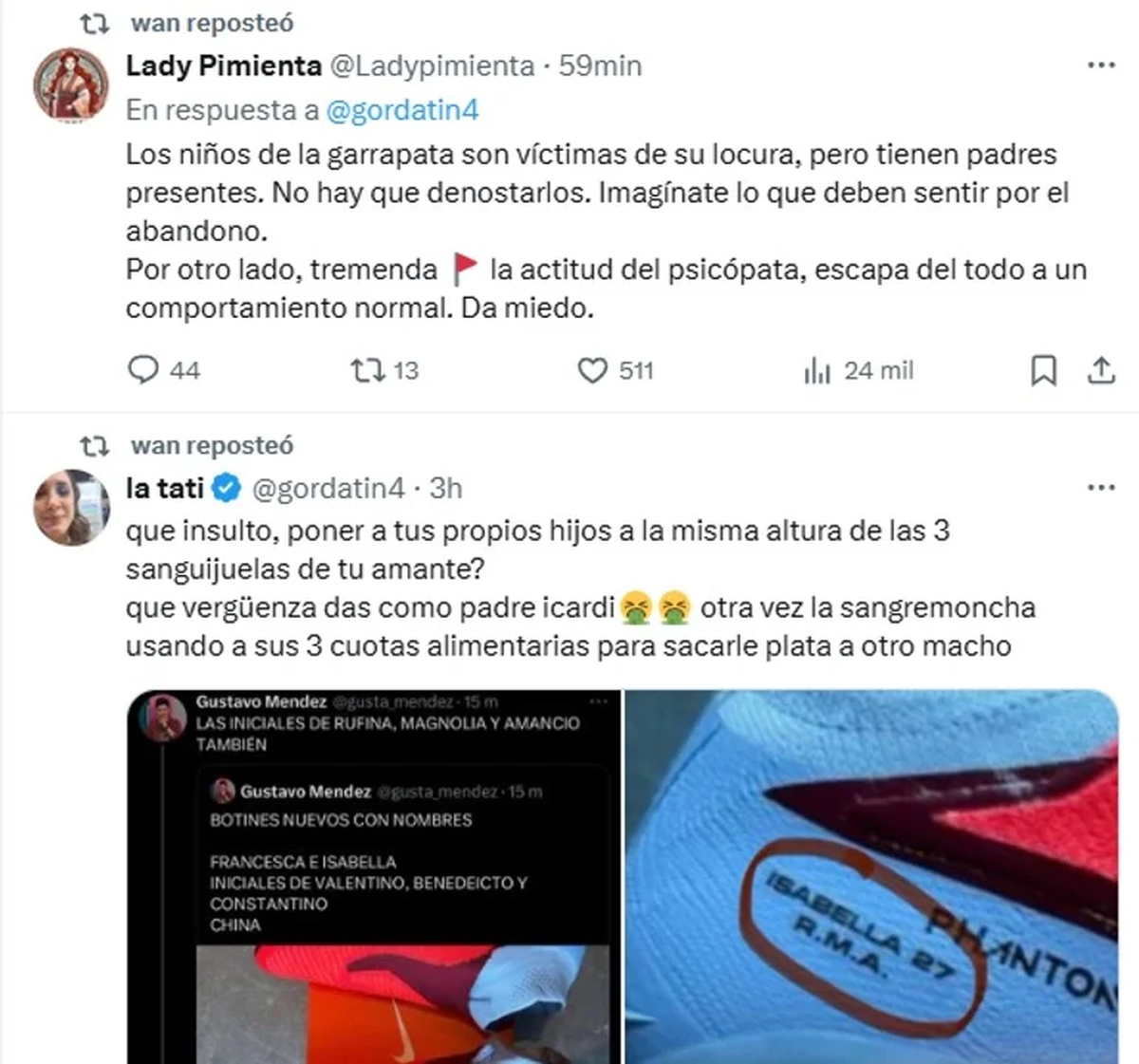Open Lady Pimienta's profile name
The image size is (1139, 1064).
[224, 65]
